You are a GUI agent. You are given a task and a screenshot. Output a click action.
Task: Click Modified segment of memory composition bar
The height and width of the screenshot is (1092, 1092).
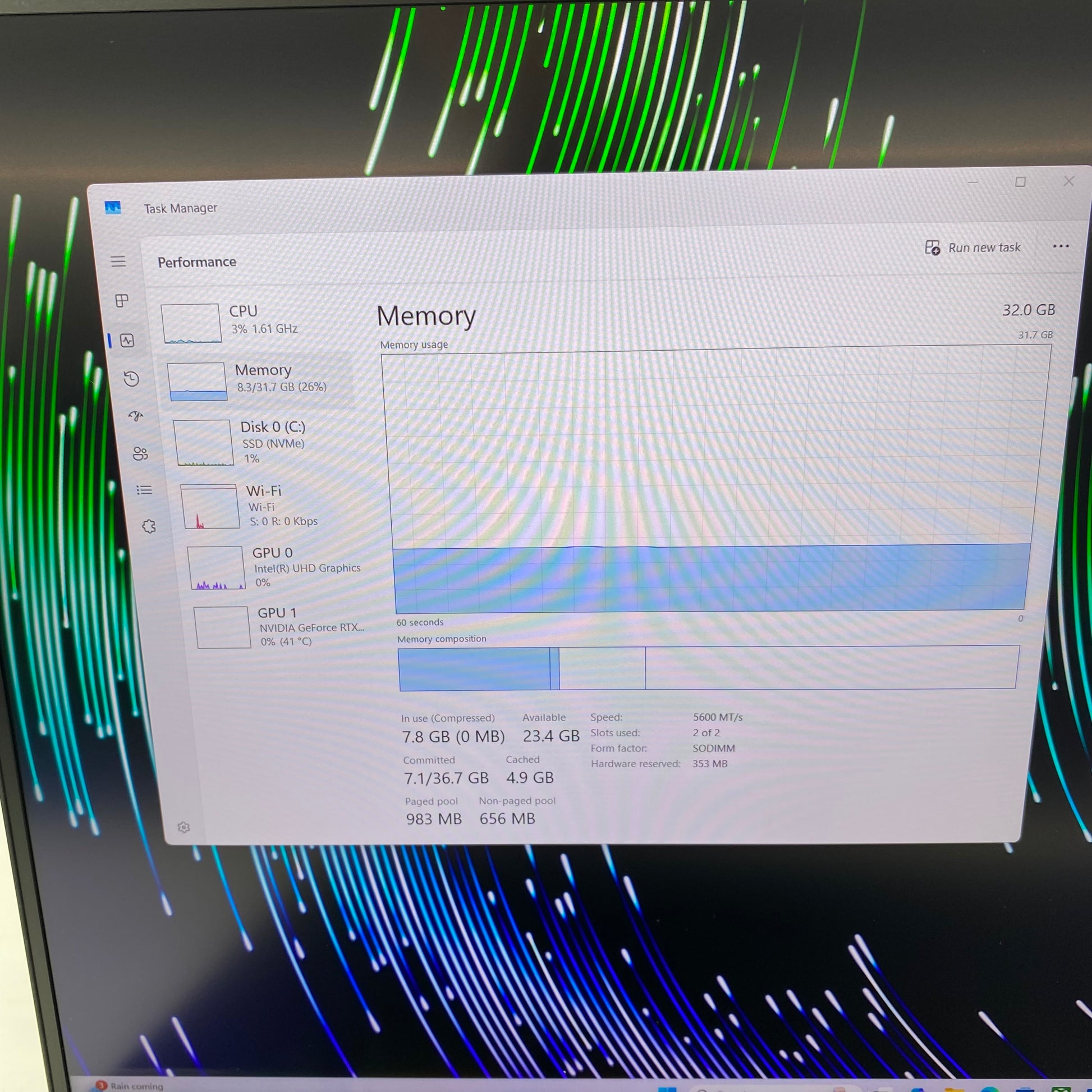coord(554,669)
